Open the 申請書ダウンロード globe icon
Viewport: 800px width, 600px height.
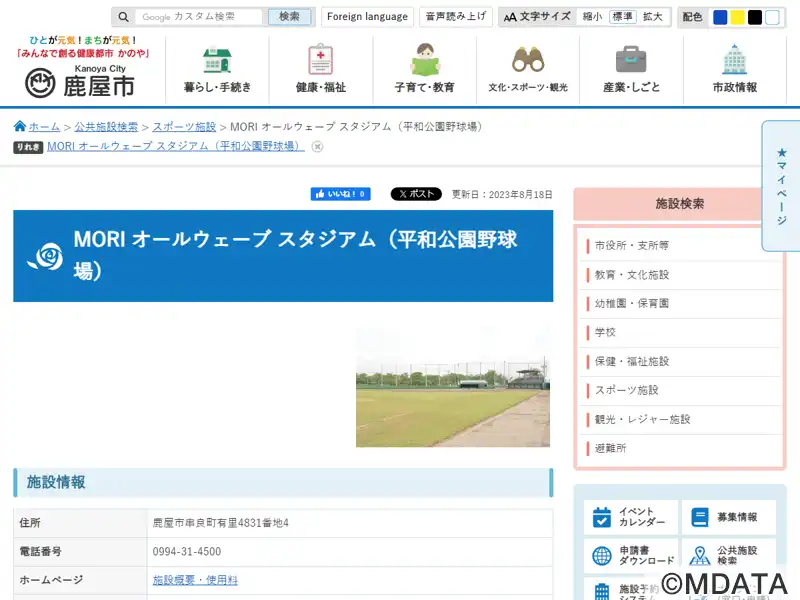(x=602, y=556)
